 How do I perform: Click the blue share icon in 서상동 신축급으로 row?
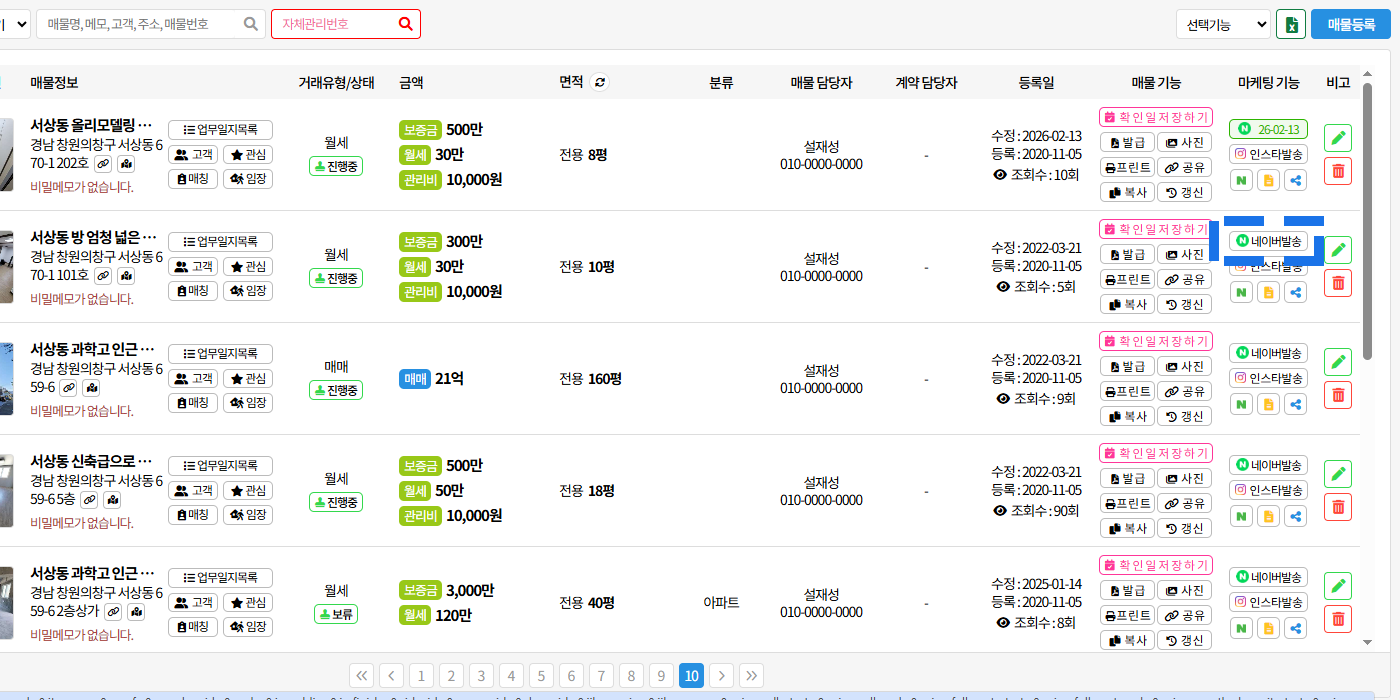1296,517
